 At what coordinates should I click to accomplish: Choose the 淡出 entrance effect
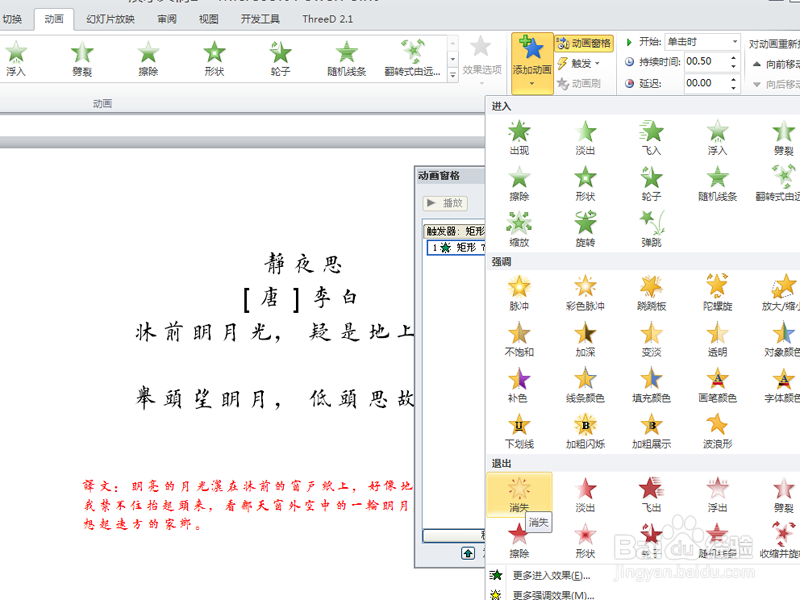[x=585, y=137]
